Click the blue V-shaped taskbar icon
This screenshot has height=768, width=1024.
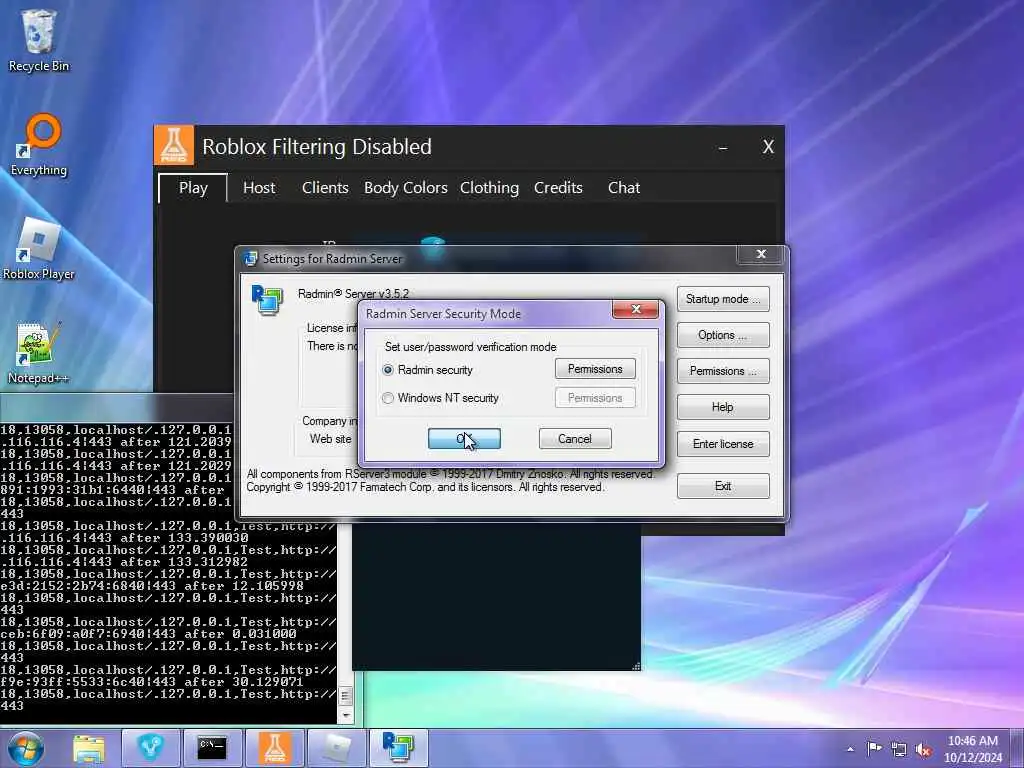(150, 748)
